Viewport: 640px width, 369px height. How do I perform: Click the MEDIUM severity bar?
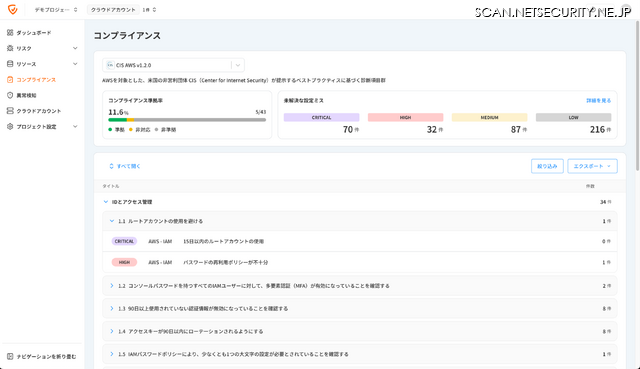pyautogui.click(x=489, y=117)
